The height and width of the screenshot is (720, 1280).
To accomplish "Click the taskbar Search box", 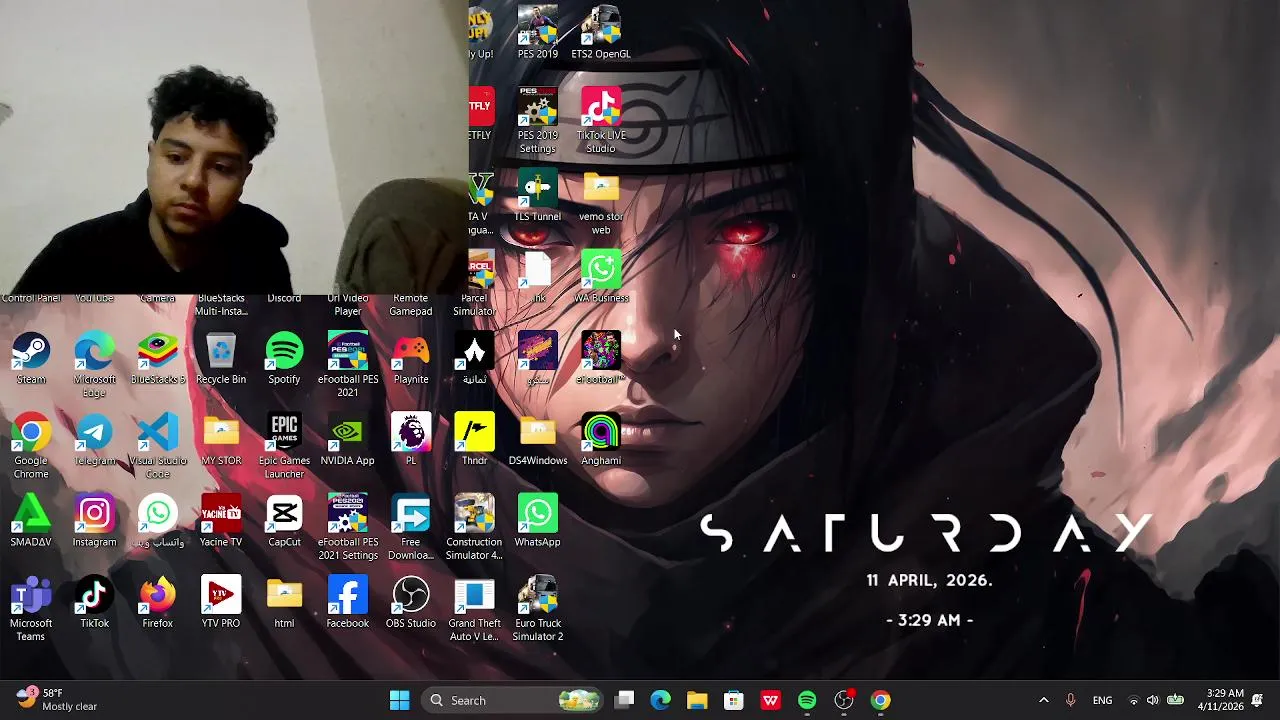I will tap(512, 700).
